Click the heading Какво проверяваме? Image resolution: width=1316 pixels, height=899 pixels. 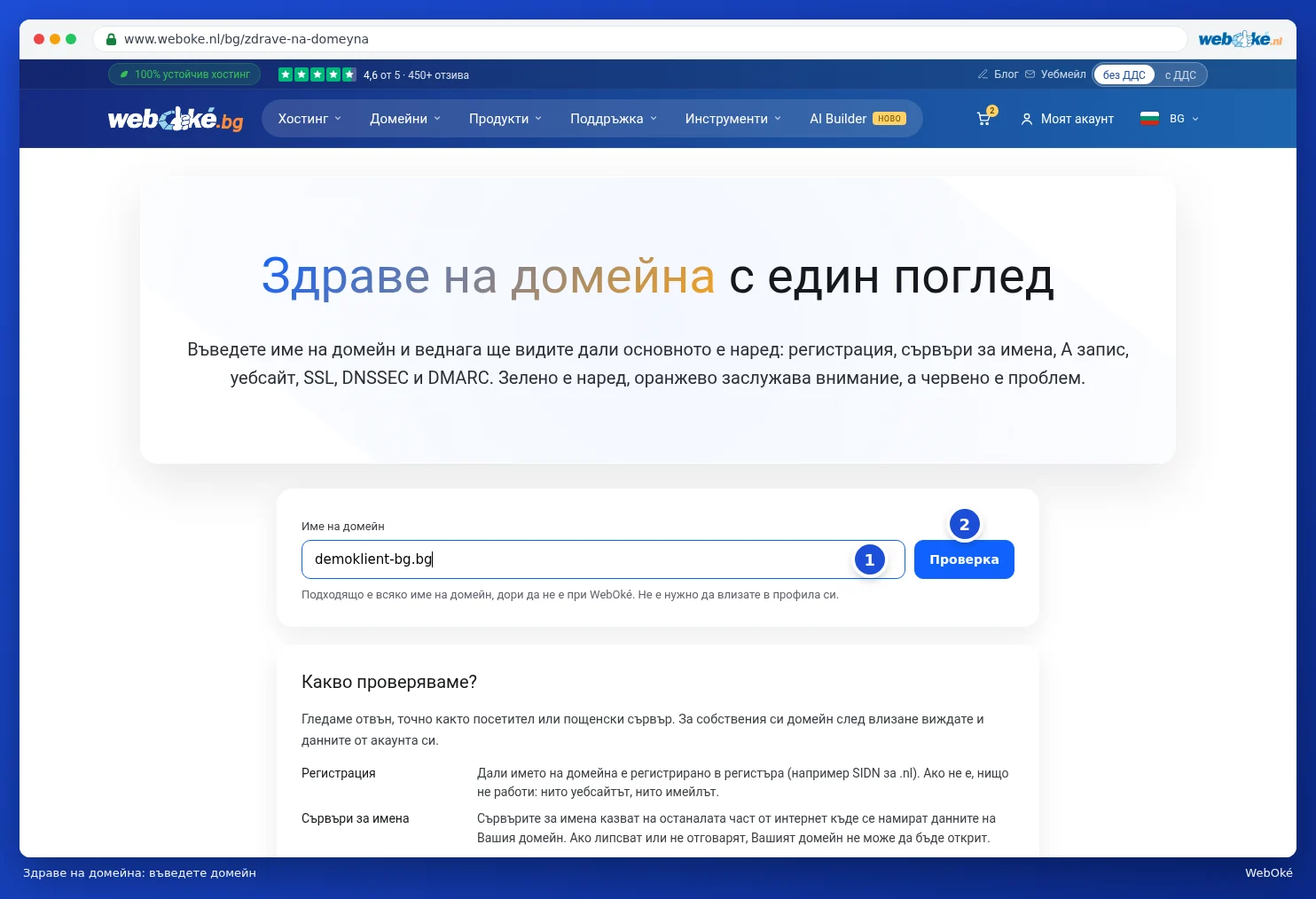coord(389,682)
